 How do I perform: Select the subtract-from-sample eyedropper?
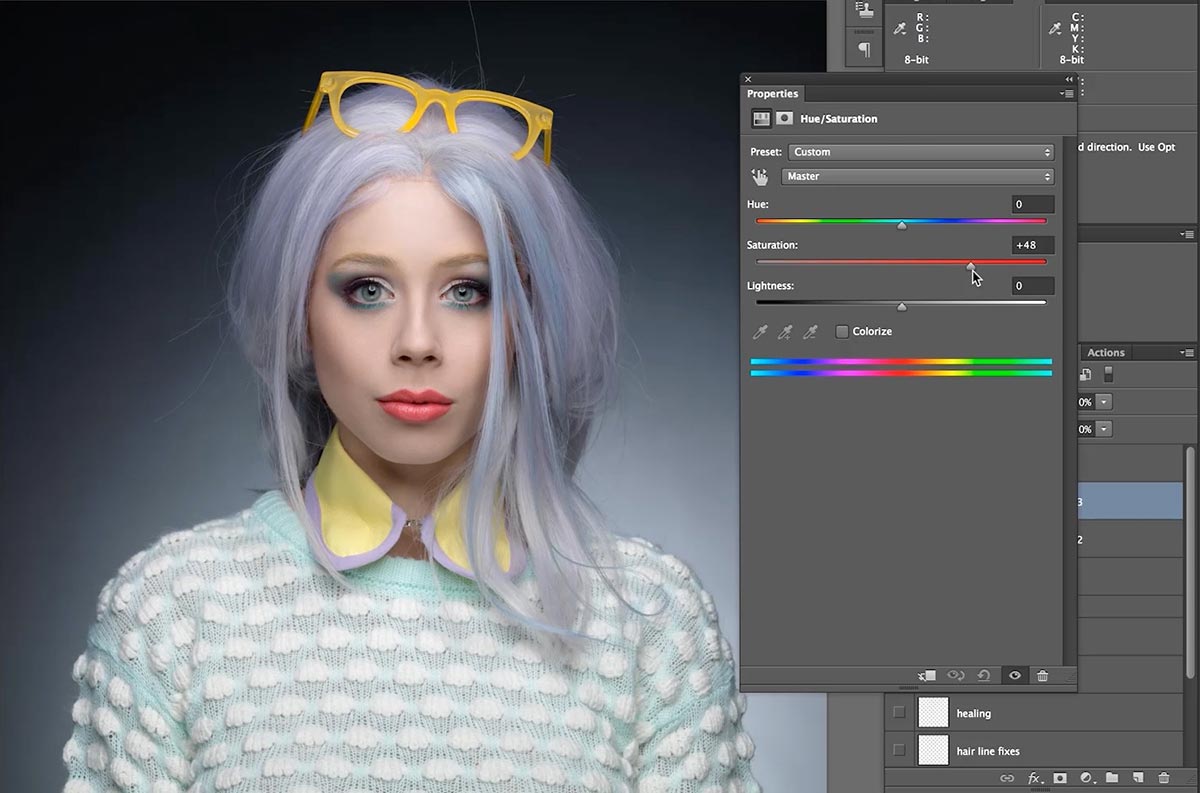tap(808, 331)
